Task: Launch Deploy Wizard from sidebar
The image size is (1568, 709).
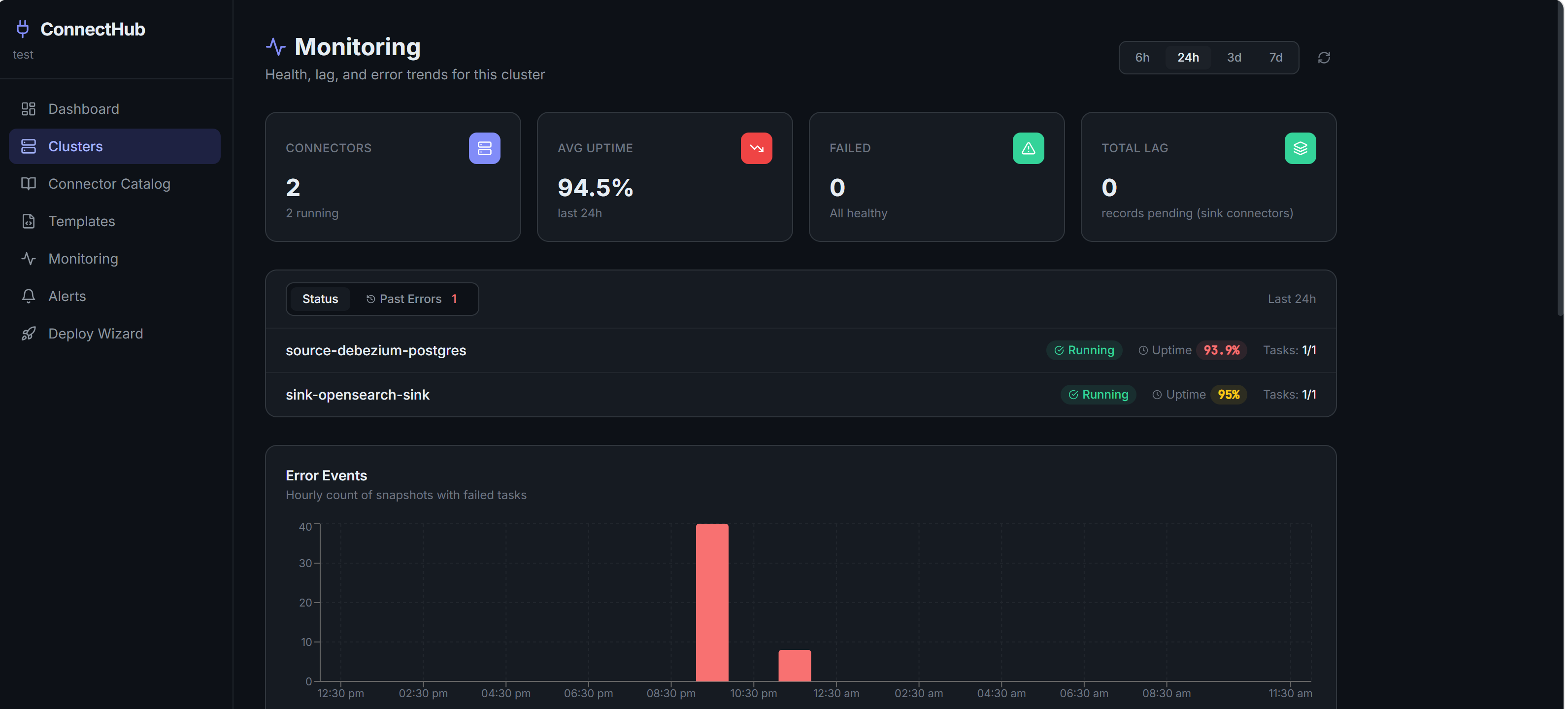Action: 114,334
